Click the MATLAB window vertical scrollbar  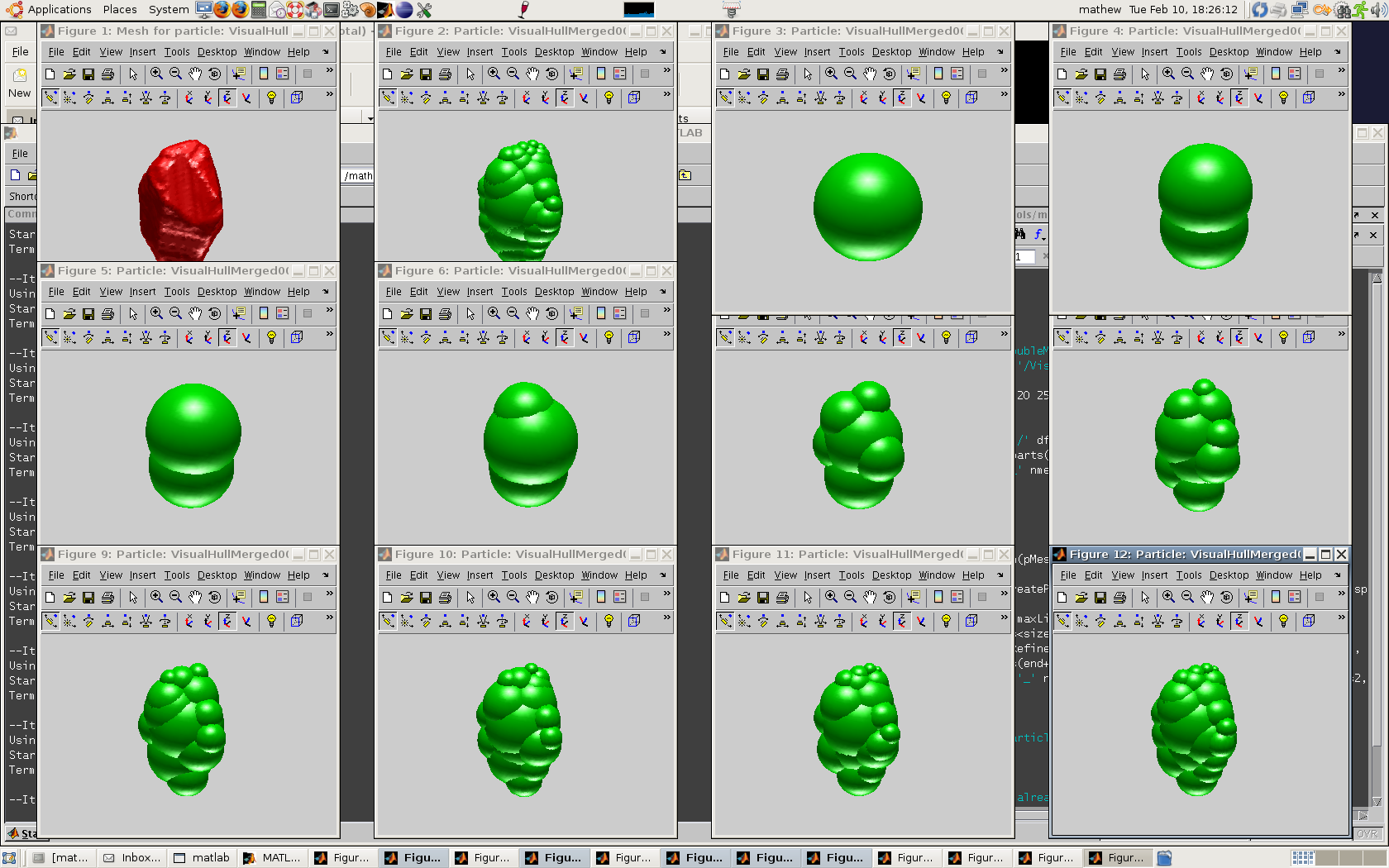(1377, 537)
